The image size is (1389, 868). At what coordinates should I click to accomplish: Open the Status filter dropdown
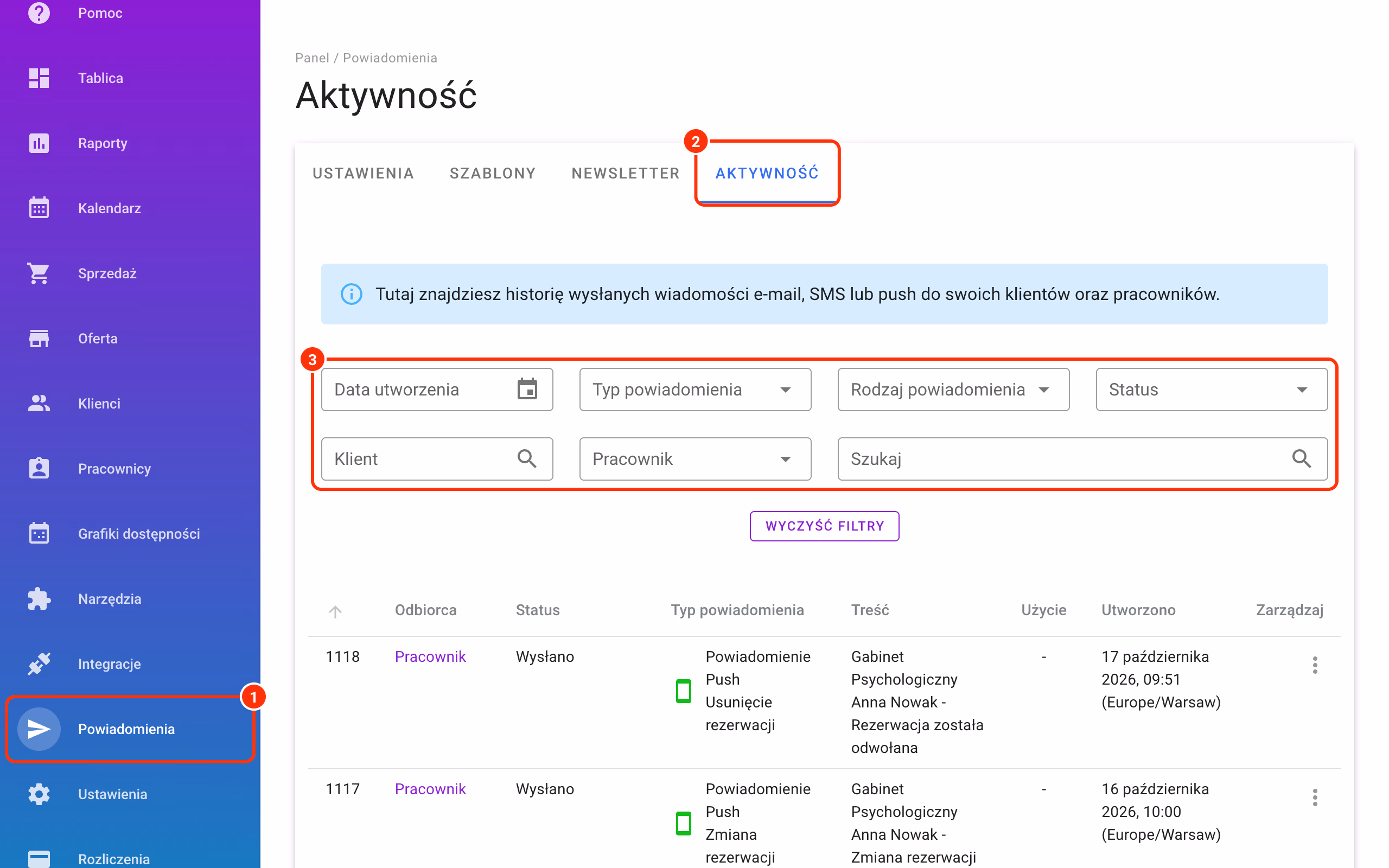[x=1211, y=389]
